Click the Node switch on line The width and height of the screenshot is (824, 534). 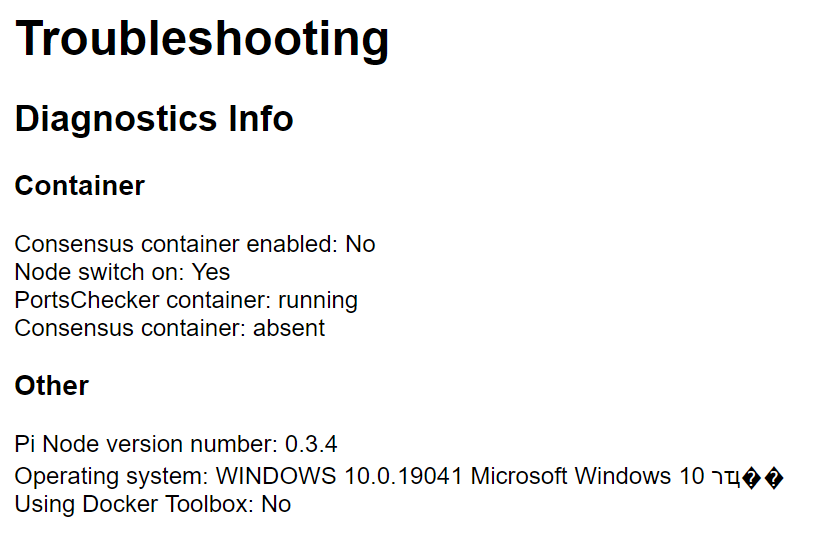pyautogui.click(x=122, y=272)
